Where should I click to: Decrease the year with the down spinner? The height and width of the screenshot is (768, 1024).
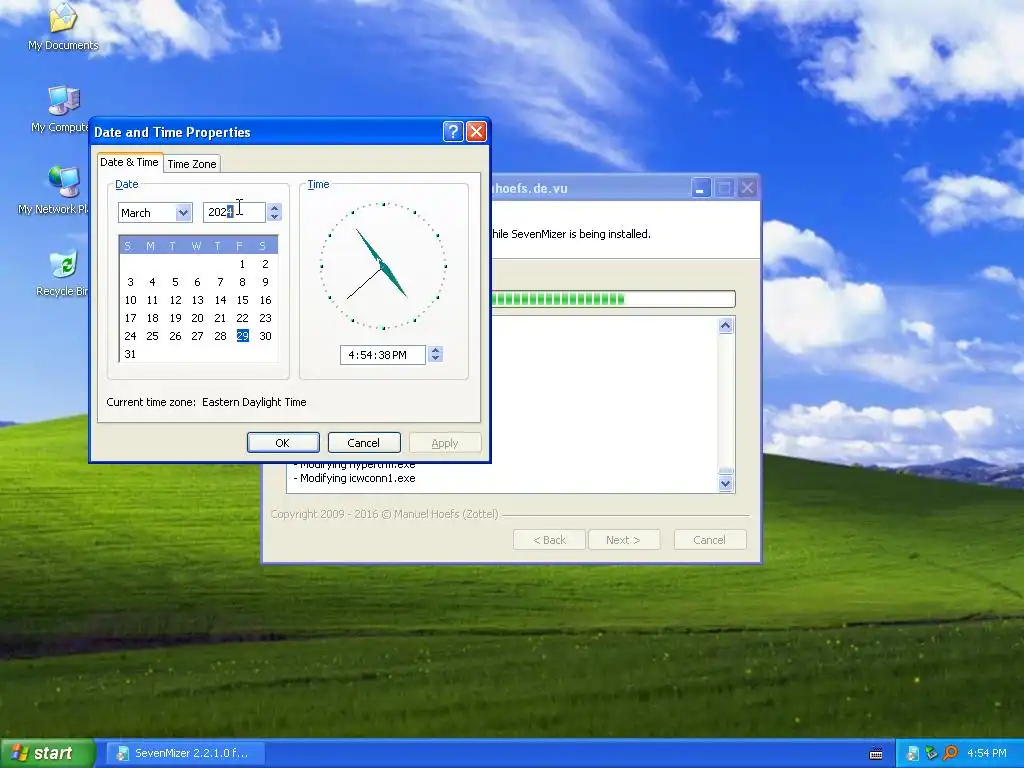[x=274, y=217]
